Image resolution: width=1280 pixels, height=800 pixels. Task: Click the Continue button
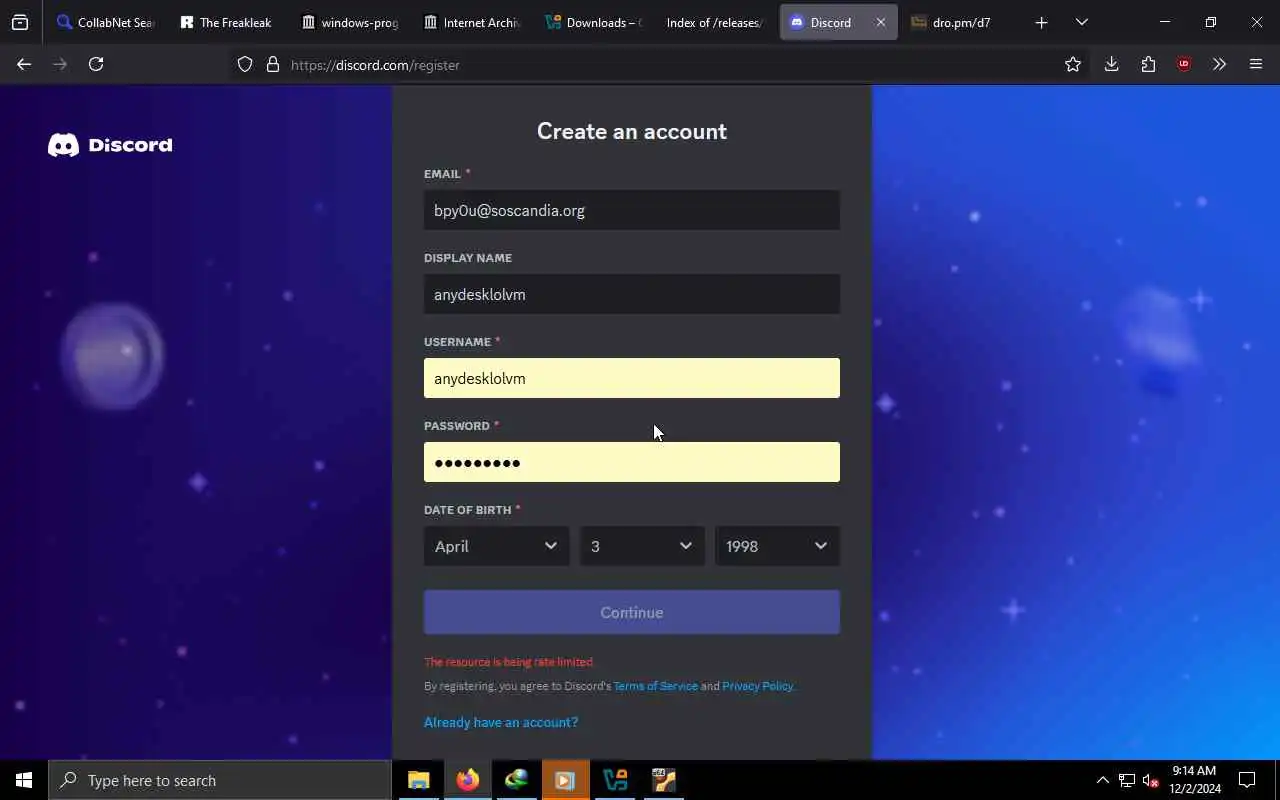[x=632, y=612]
